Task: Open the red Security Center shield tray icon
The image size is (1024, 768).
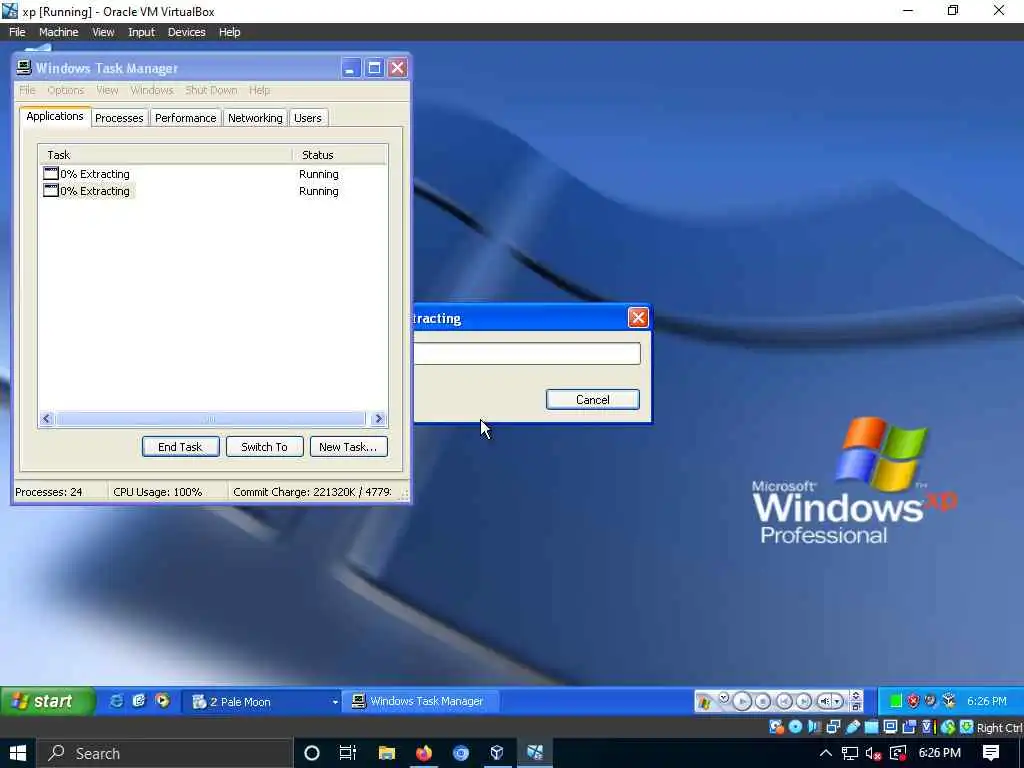Action: coord(913,701)
